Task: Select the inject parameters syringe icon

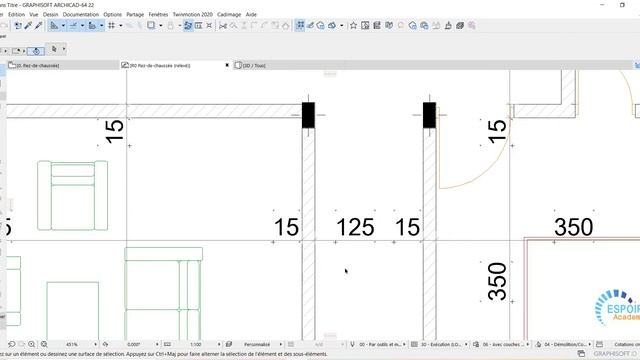Action: 38,25
